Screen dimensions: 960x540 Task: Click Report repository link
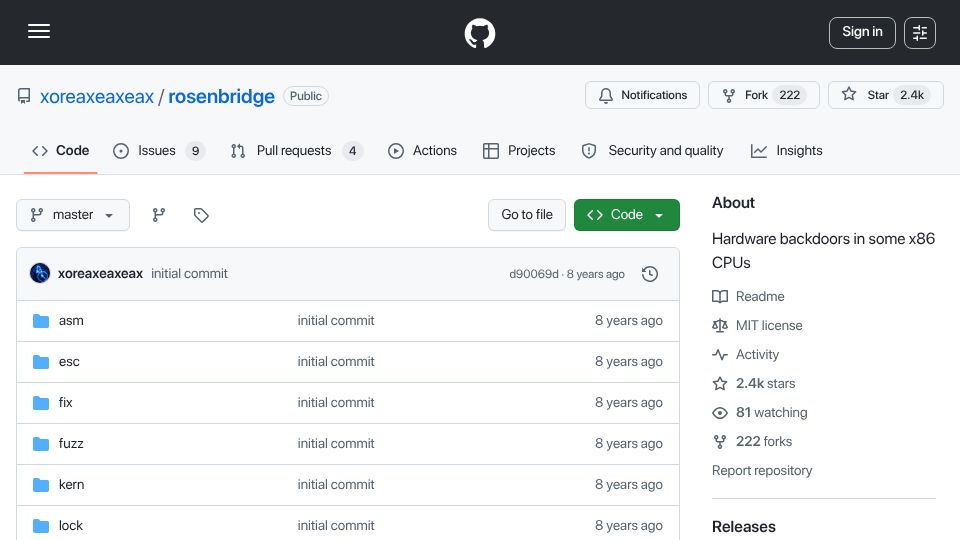click(762, 471)
